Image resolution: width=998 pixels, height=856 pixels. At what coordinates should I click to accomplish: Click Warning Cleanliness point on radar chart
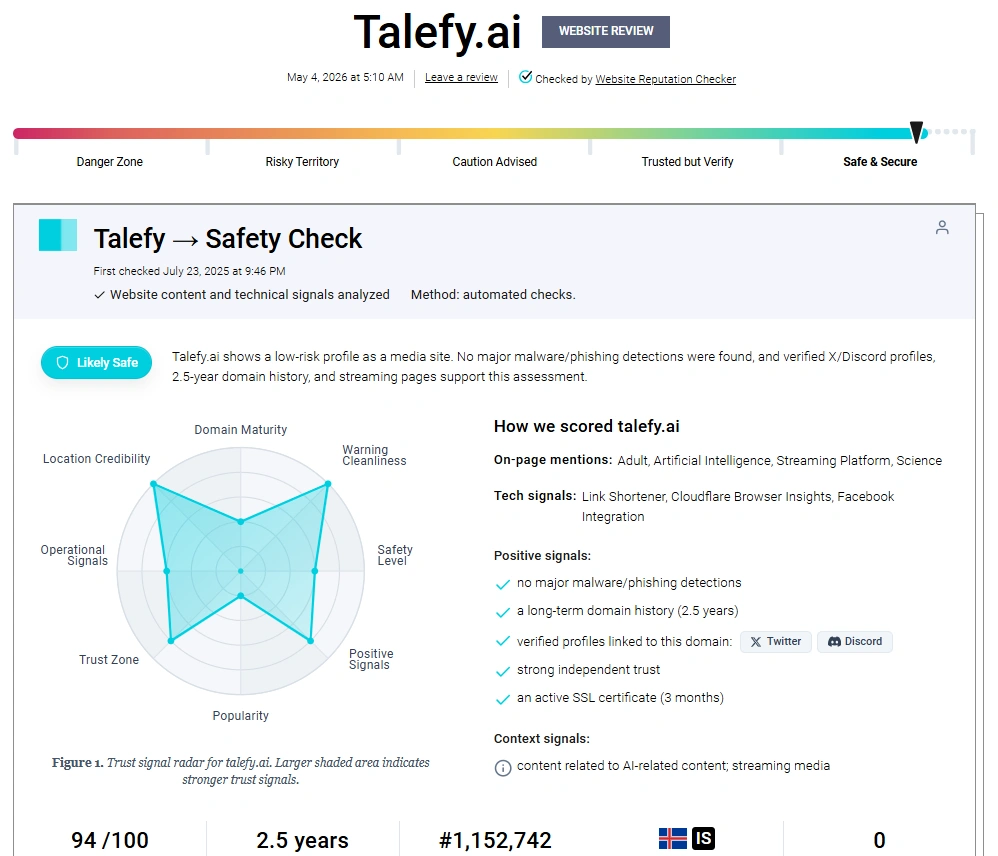click(328, 484)
